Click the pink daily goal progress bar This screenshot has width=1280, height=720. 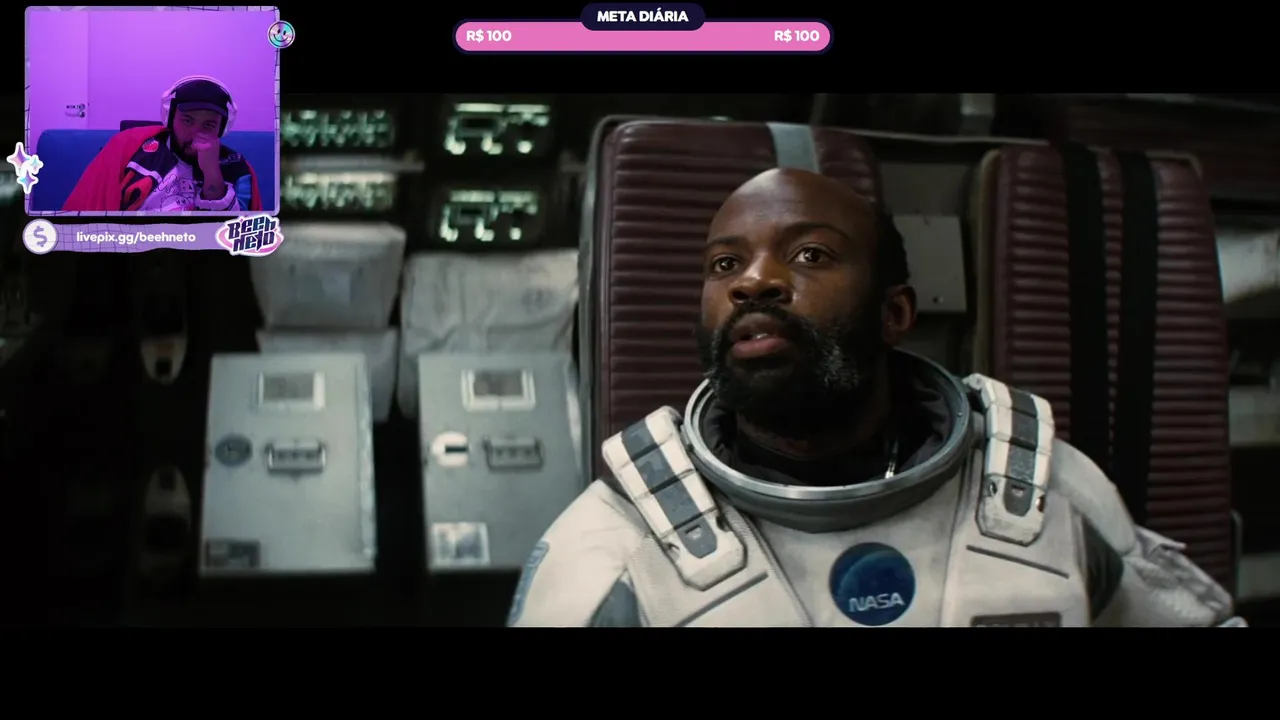coord(642,36)
